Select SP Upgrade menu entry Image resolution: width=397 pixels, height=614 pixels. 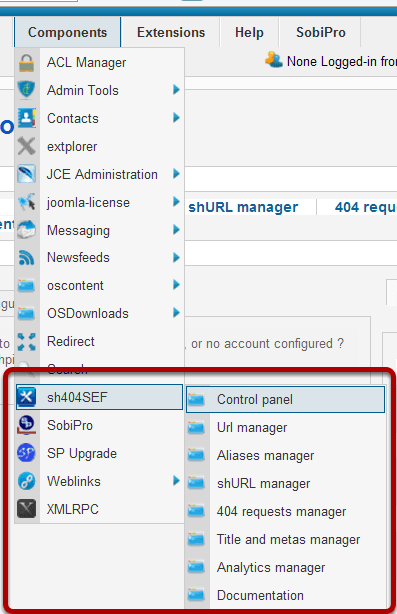(99, 453)
